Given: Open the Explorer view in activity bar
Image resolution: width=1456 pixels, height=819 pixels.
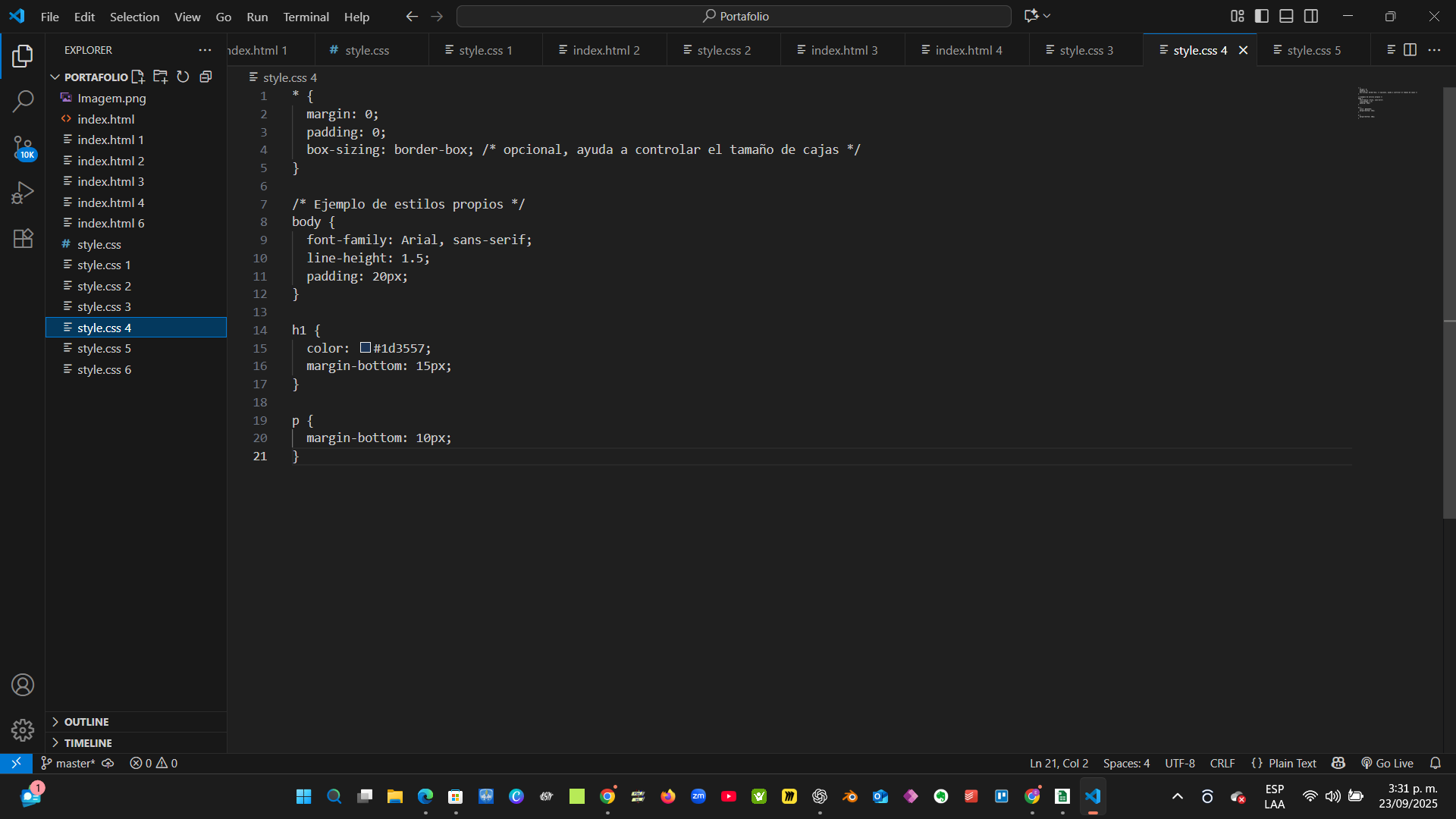Looking at the screenshot, I should [x=23, y=55].
